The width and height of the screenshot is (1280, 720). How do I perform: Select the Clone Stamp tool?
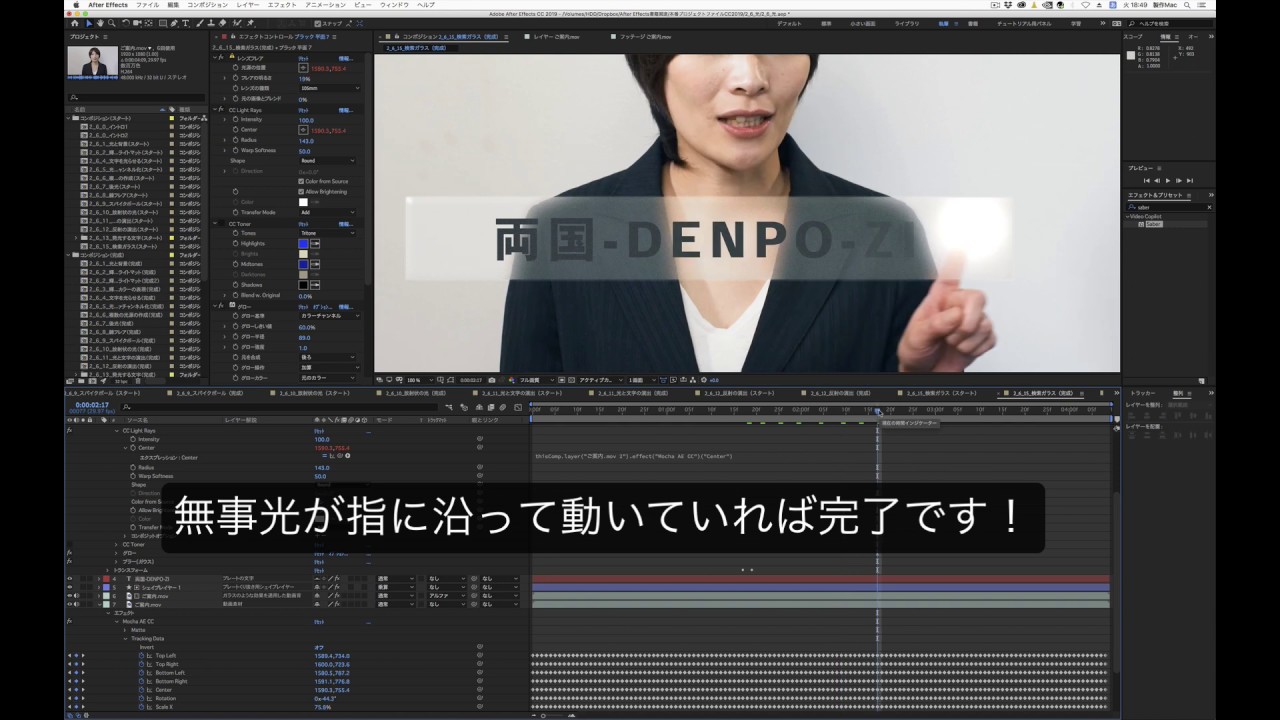(211, 23)
